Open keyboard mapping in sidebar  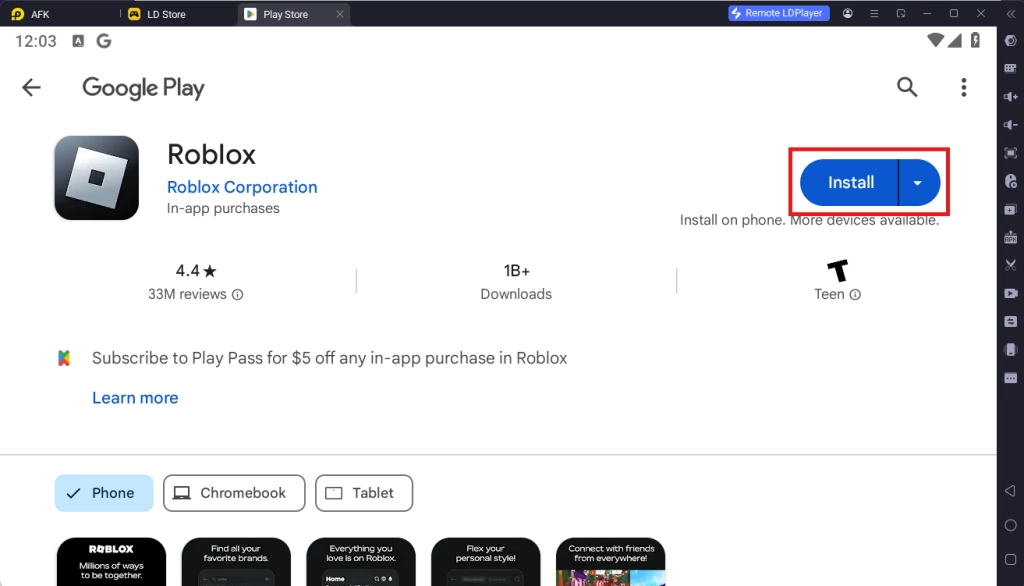point(1010,69)
